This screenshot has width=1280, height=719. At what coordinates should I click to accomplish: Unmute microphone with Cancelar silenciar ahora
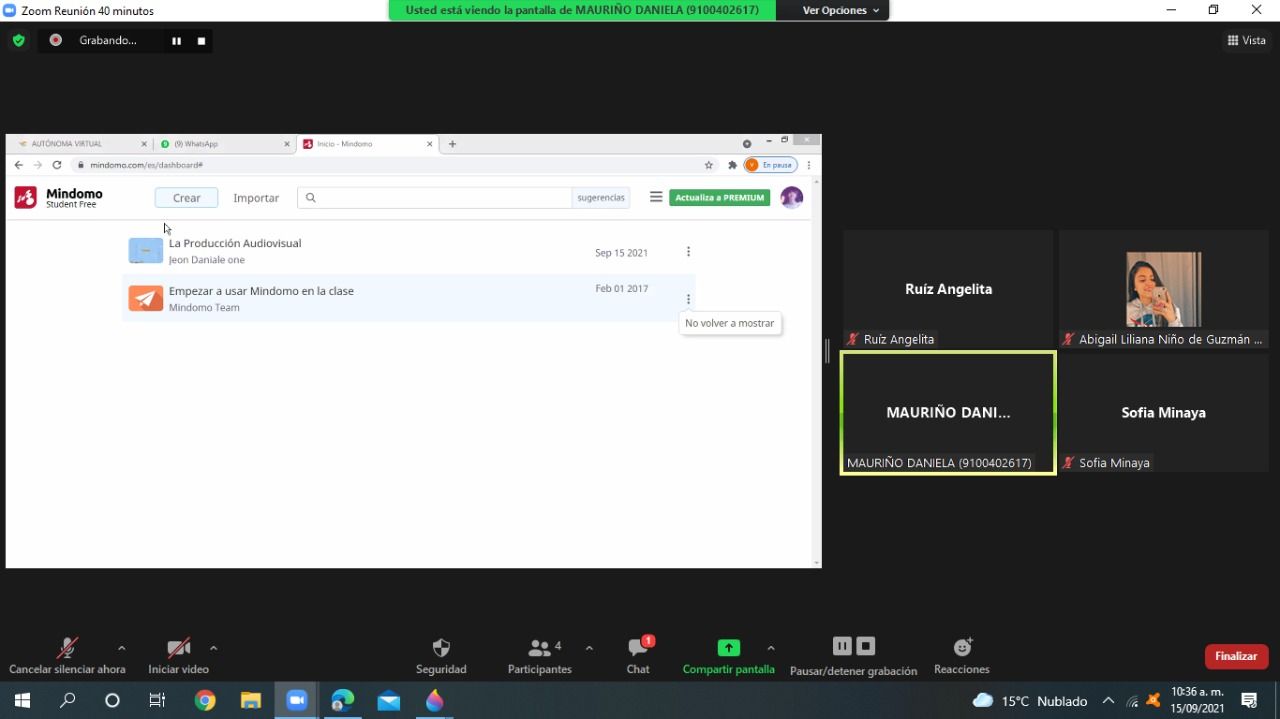click(x=67, y=648)
